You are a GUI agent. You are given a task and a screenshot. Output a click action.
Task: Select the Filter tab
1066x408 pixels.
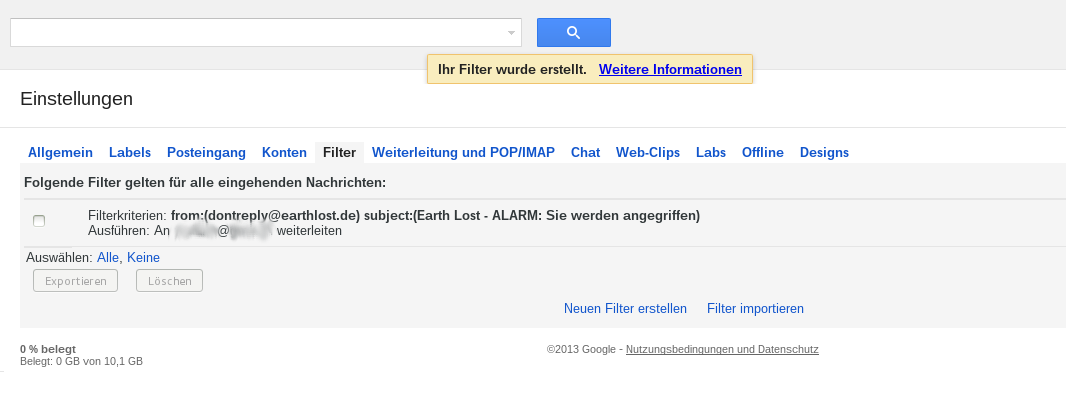[340, 153]
